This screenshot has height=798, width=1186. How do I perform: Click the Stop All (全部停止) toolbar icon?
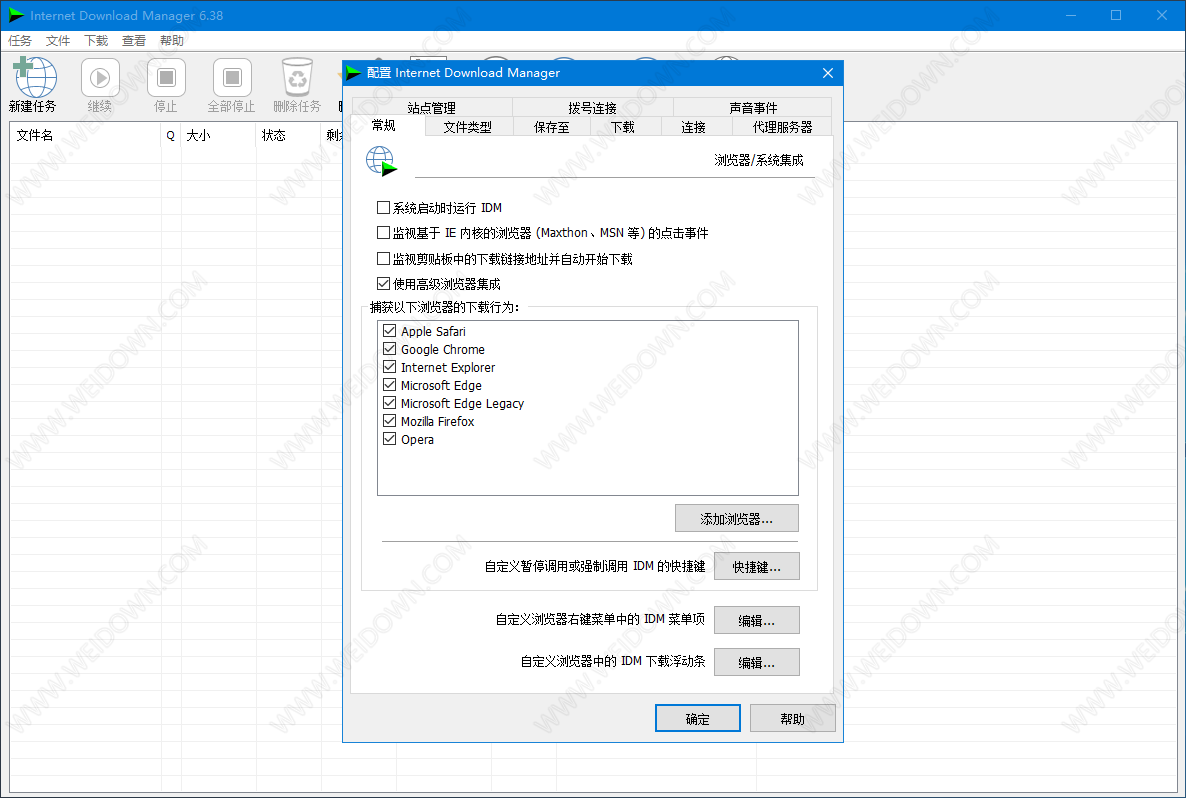coord(232,77)
